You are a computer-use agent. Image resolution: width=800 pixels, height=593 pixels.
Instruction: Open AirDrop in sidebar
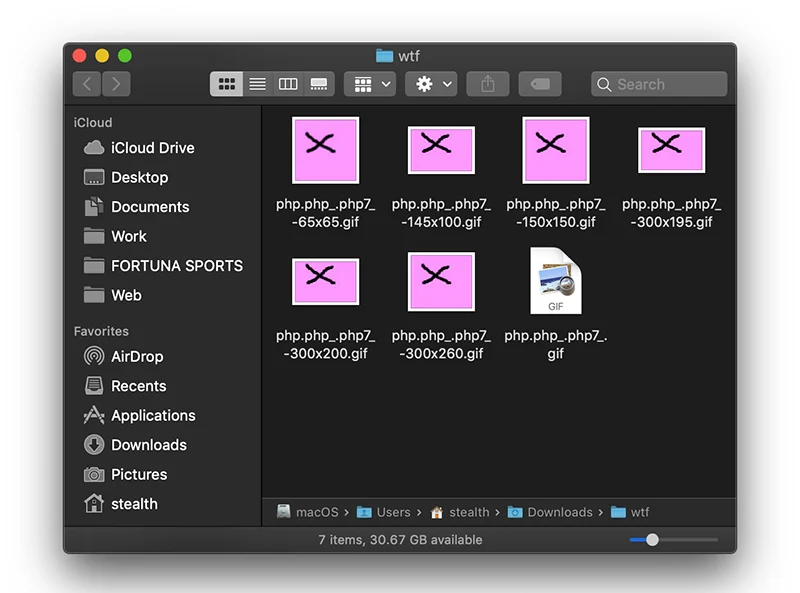click(x=123, y=356)
